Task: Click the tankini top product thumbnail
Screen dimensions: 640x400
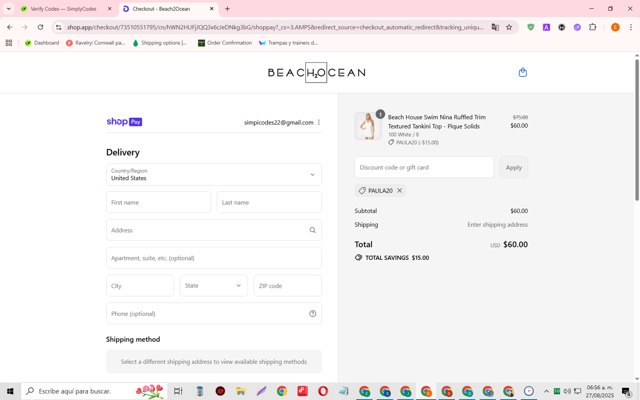Action: point(368,126)
